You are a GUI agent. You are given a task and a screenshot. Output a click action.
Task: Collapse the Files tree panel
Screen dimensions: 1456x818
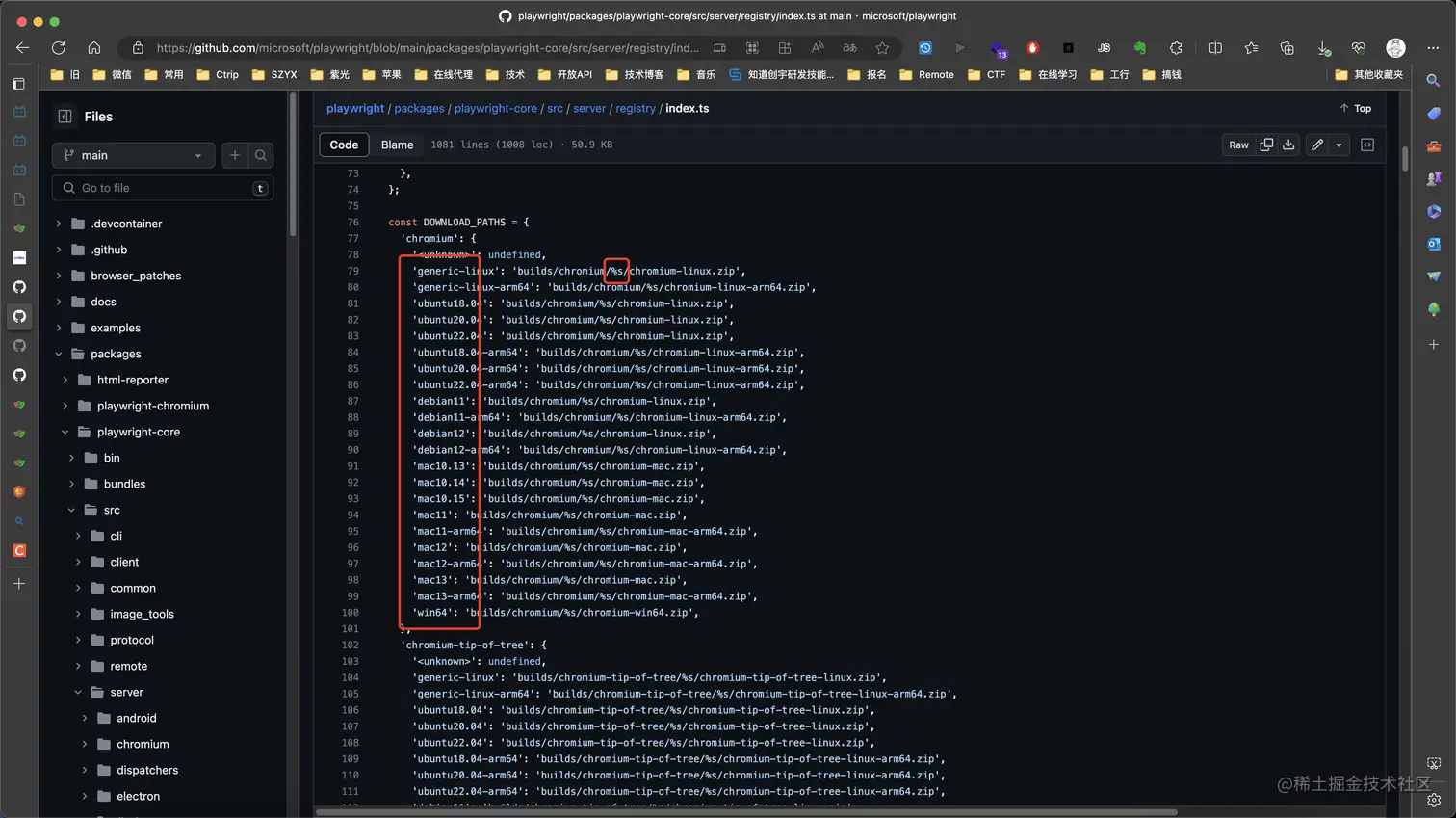[65, 117]
